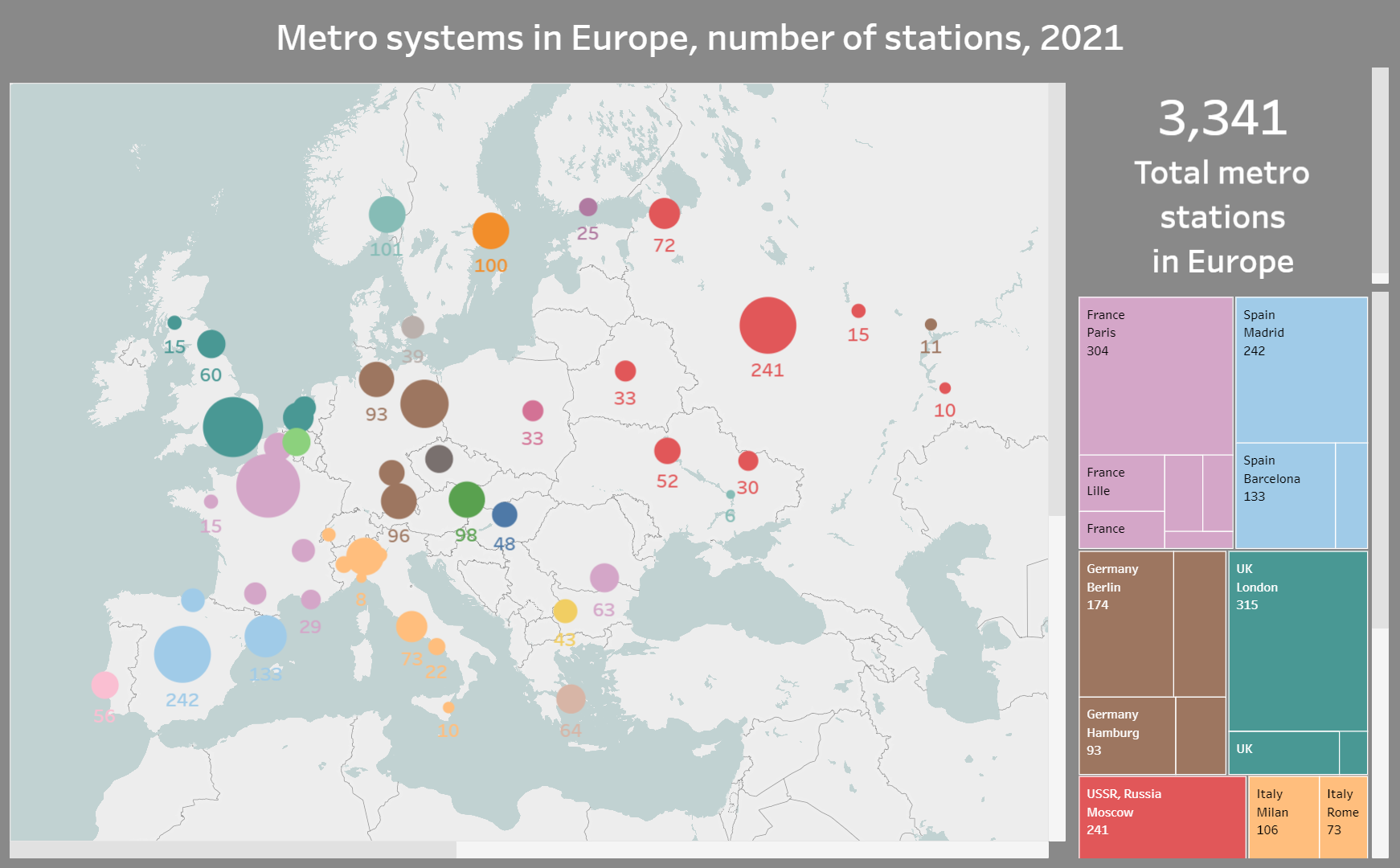Screen dimensions: 1400x868
Task: Click the Kyiv red bubble labeled 52
Action: tap(667, 451)
